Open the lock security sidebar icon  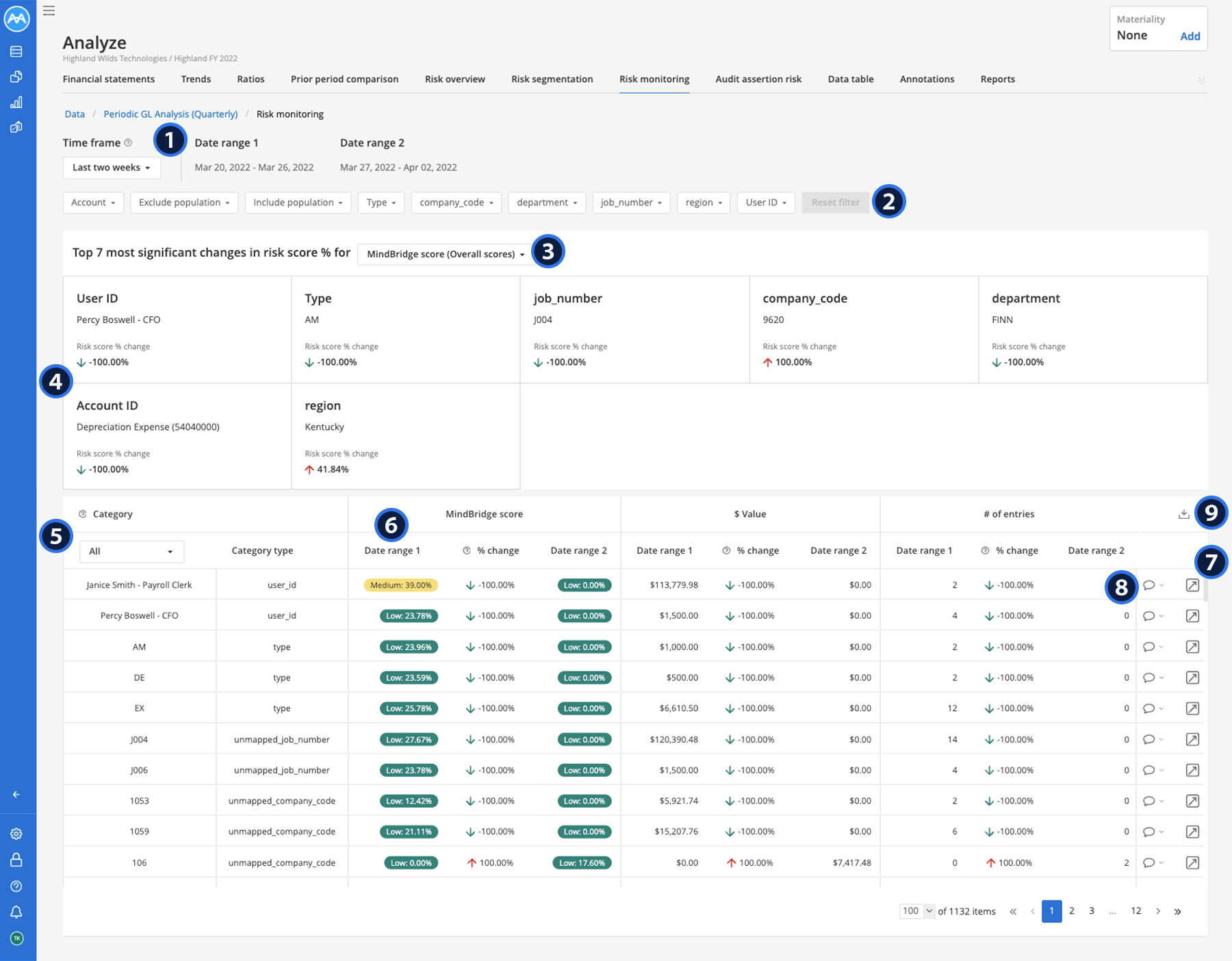pos(16,860)
